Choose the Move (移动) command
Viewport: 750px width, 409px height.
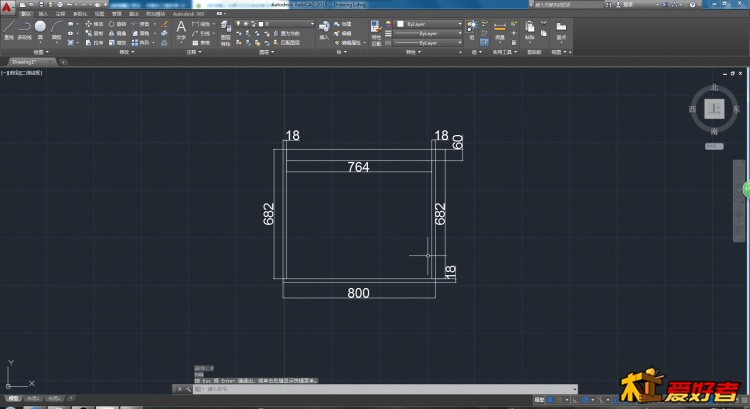coord(94,24)
